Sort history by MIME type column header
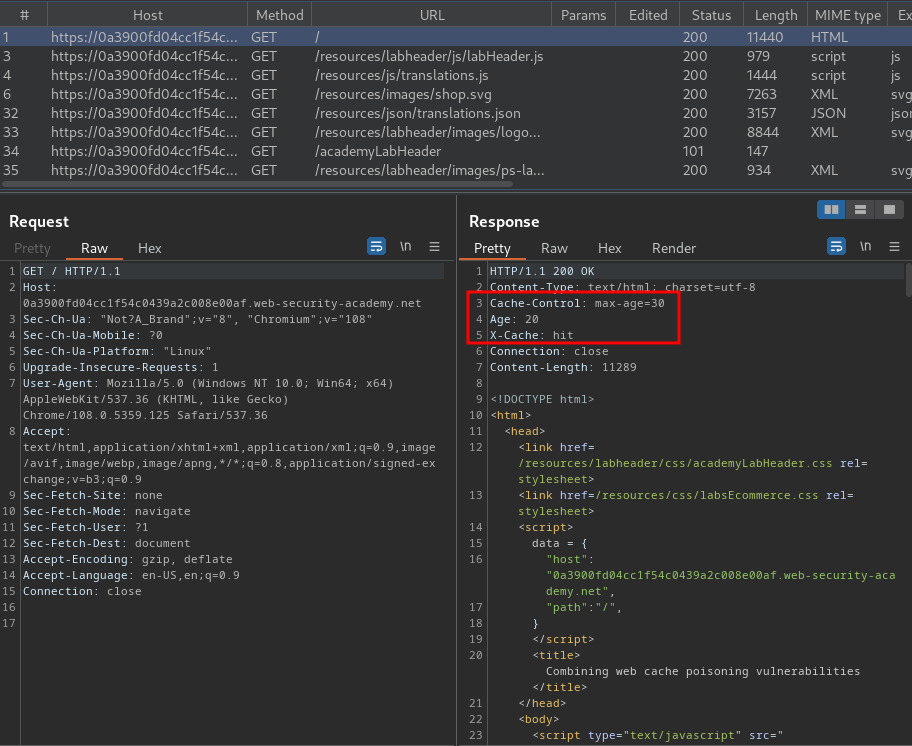Image resolution: width=912 pixels, height=746 pixels. [848, 15]
